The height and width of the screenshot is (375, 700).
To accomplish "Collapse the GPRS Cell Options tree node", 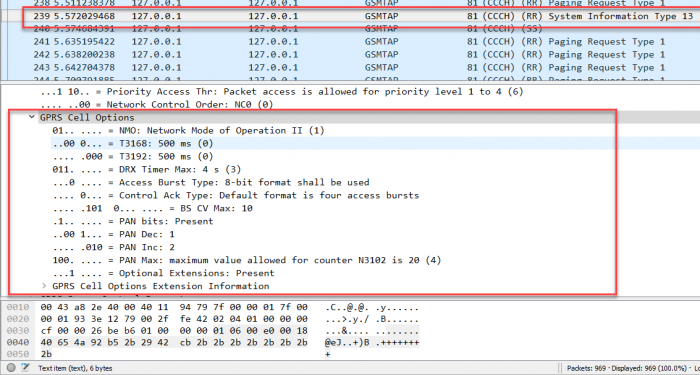I will tap(31, 117).
